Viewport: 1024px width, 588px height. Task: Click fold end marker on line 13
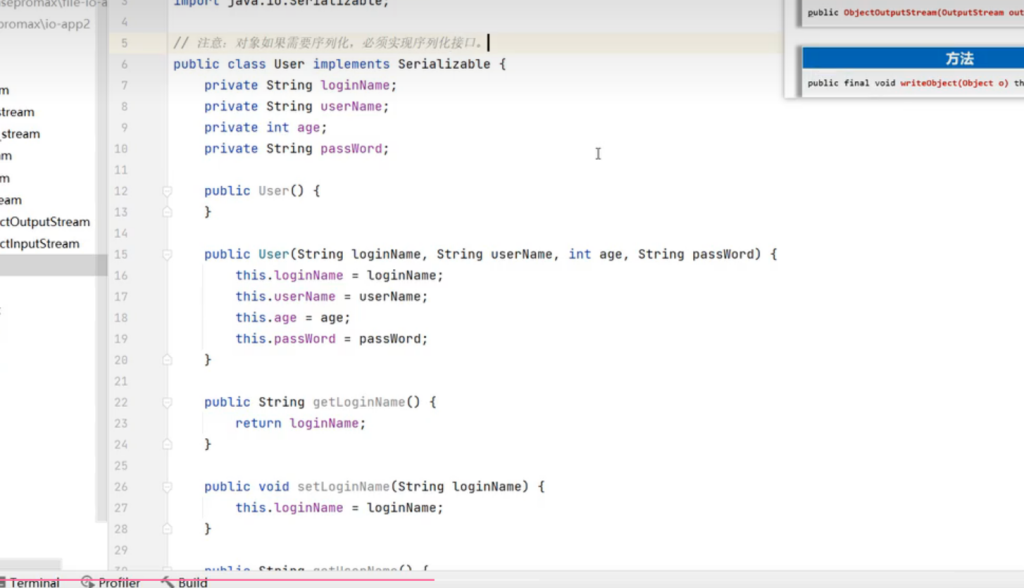click(x=168, y=212)
